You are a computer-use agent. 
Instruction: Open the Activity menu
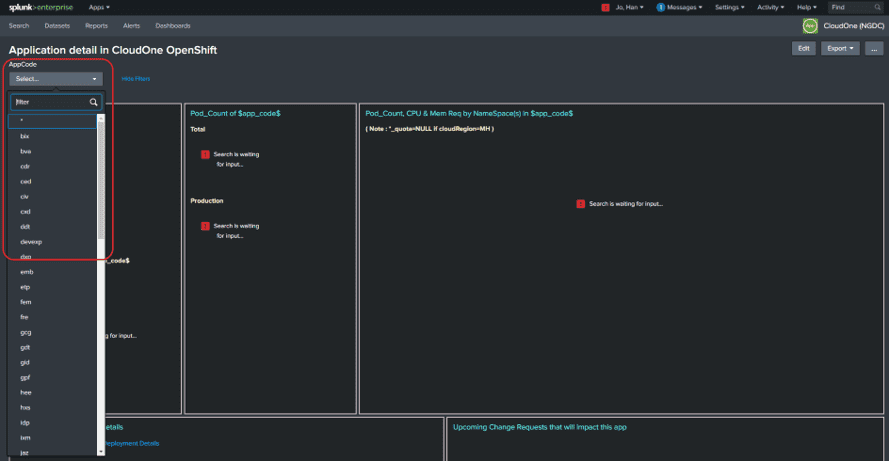pos(771,7)
